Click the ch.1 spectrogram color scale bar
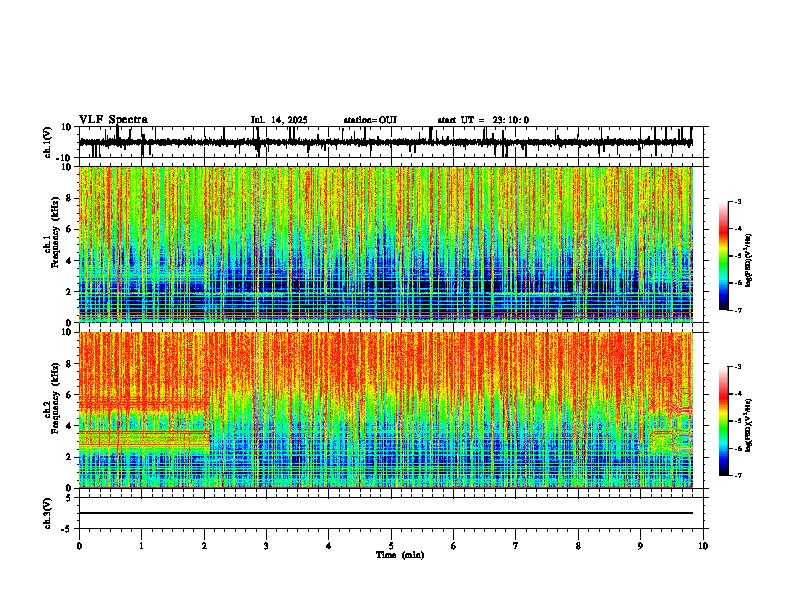The image size is (792, 612). (724, 256)
